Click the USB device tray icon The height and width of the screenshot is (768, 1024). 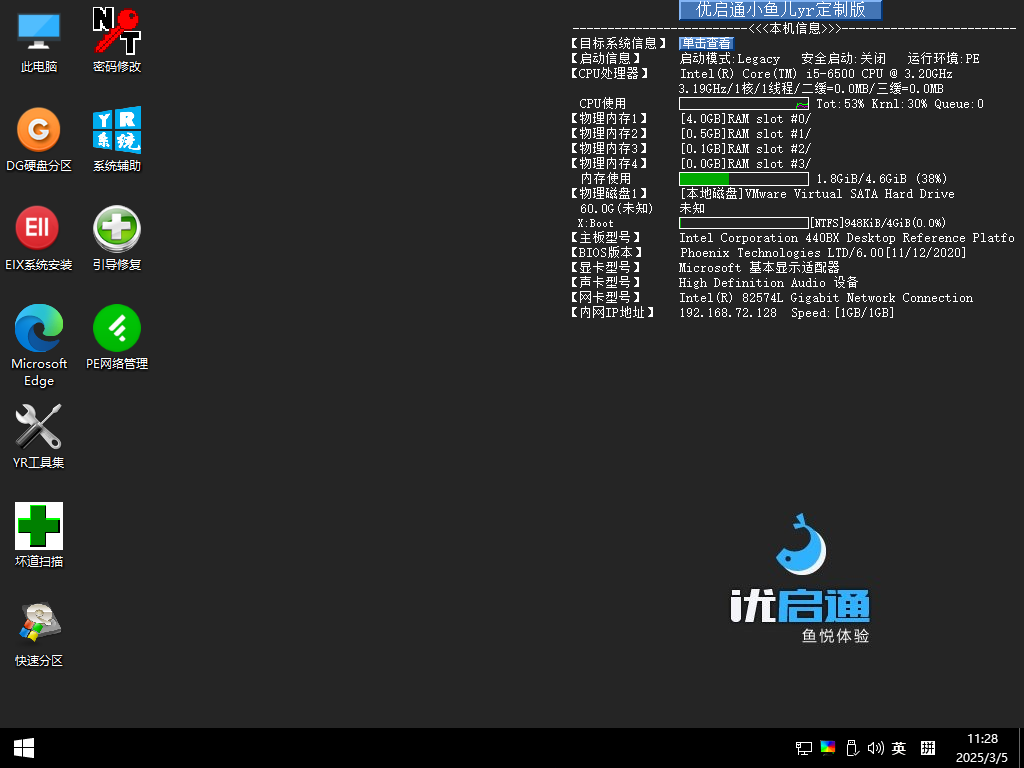click(852, 748)
